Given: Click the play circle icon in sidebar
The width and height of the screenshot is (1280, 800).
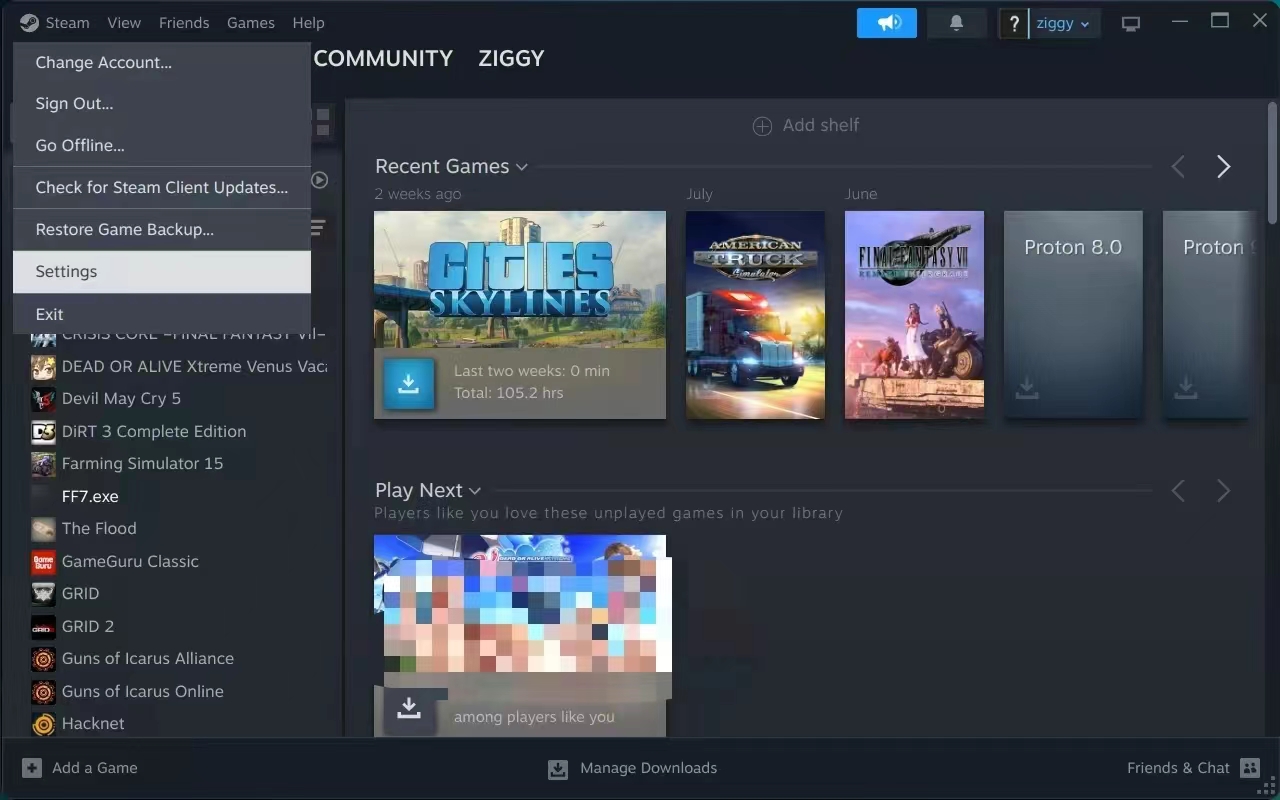Looking at the screenshot, I should (x=320, y=180).
